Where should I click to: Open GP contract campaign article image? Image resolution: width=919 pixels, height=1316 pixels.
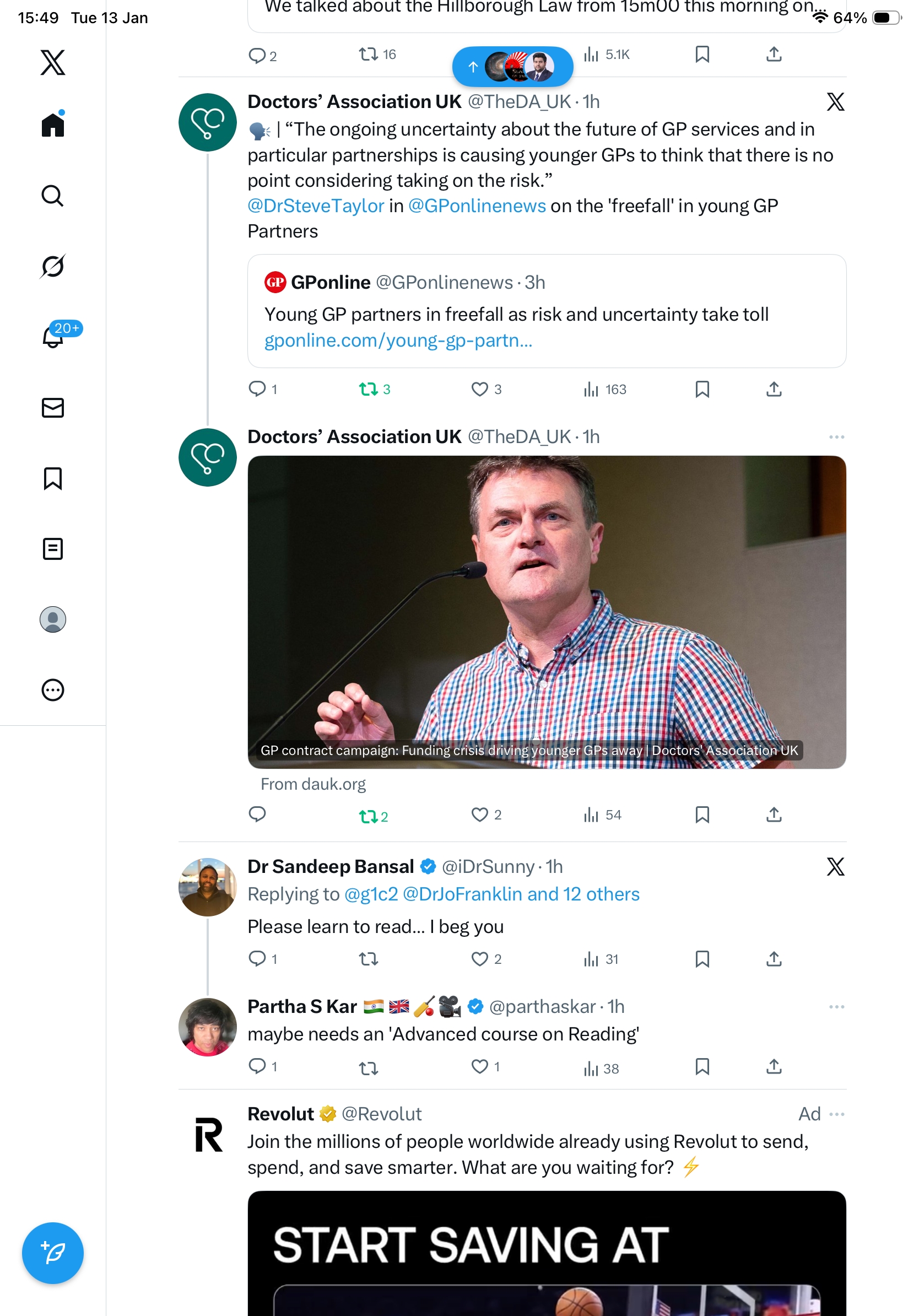click(x=547, y=612)
